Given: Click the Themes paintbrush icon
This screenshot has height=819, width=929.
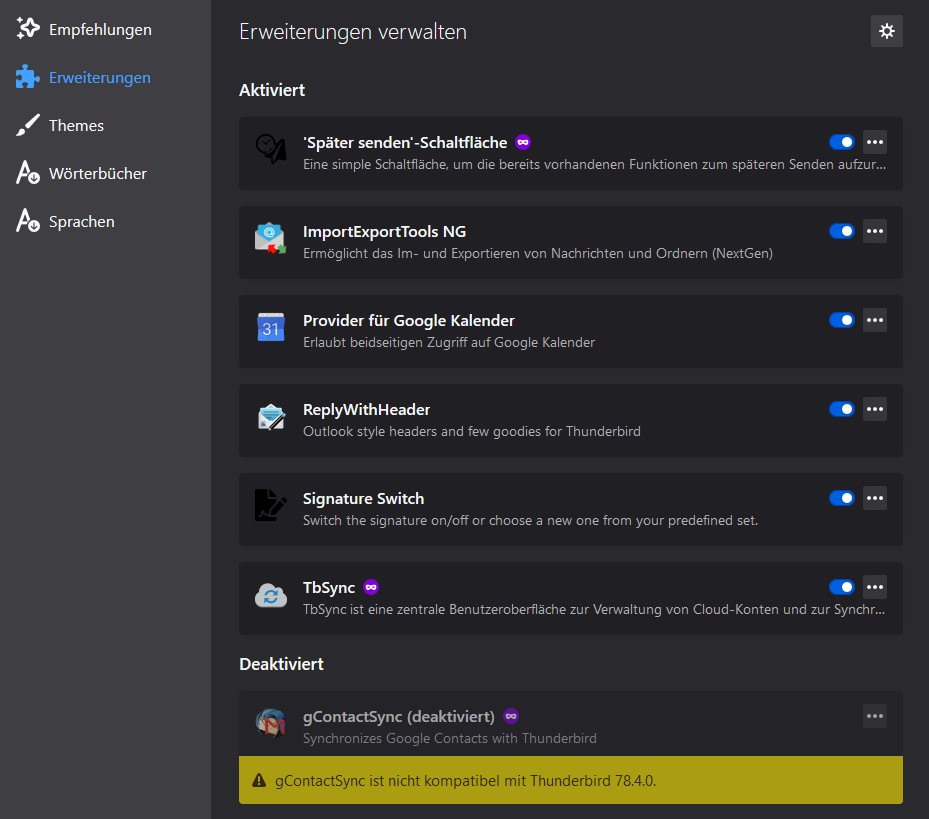Looking at the screenshot, I should (27, 125).
